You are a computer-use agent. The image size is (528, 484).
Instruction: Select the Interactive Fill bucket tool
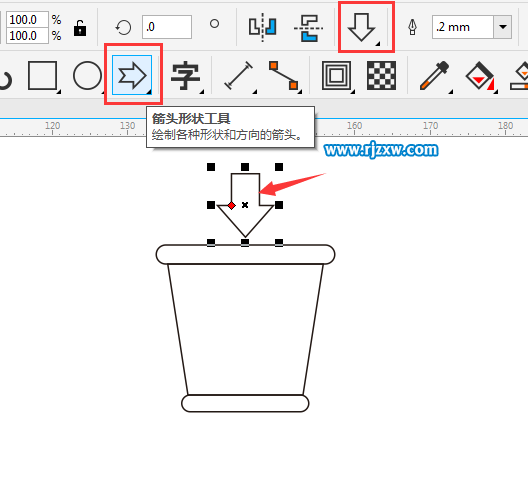tap(480, 75)
